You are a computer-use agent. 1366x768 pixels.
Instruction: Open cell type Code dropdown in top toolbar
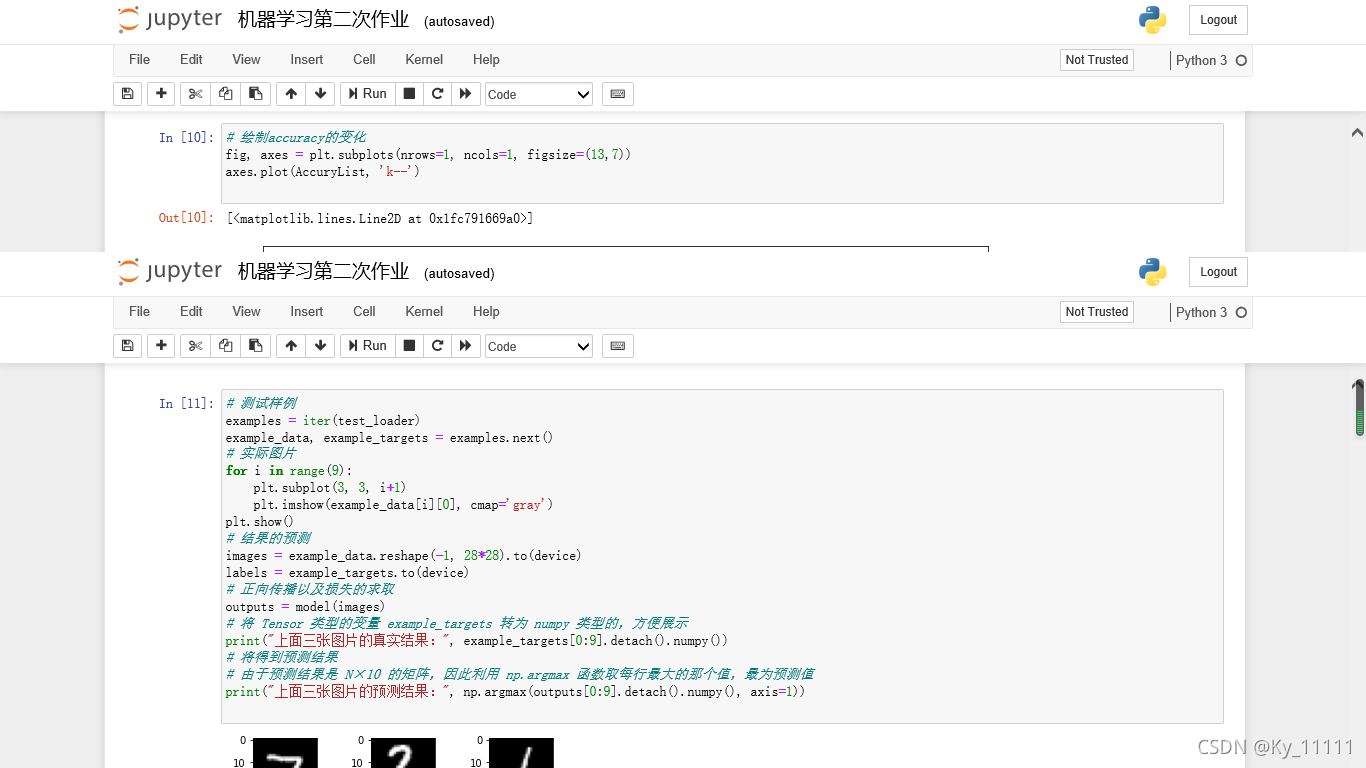[539, 94]
